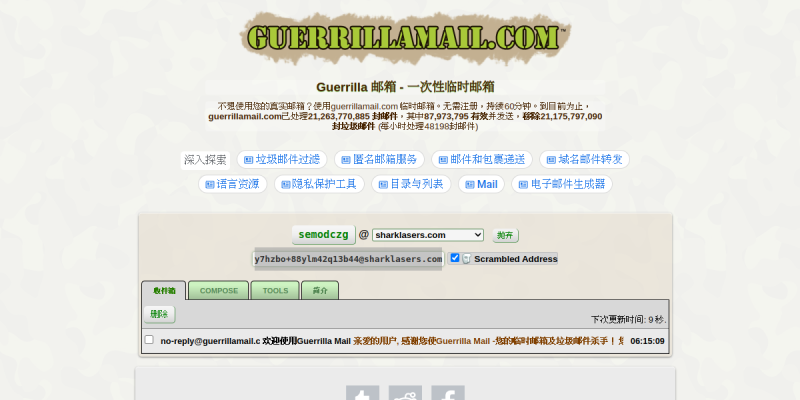Switch to the 简介 tab
The image size is (800, 400).
point(320,290)
